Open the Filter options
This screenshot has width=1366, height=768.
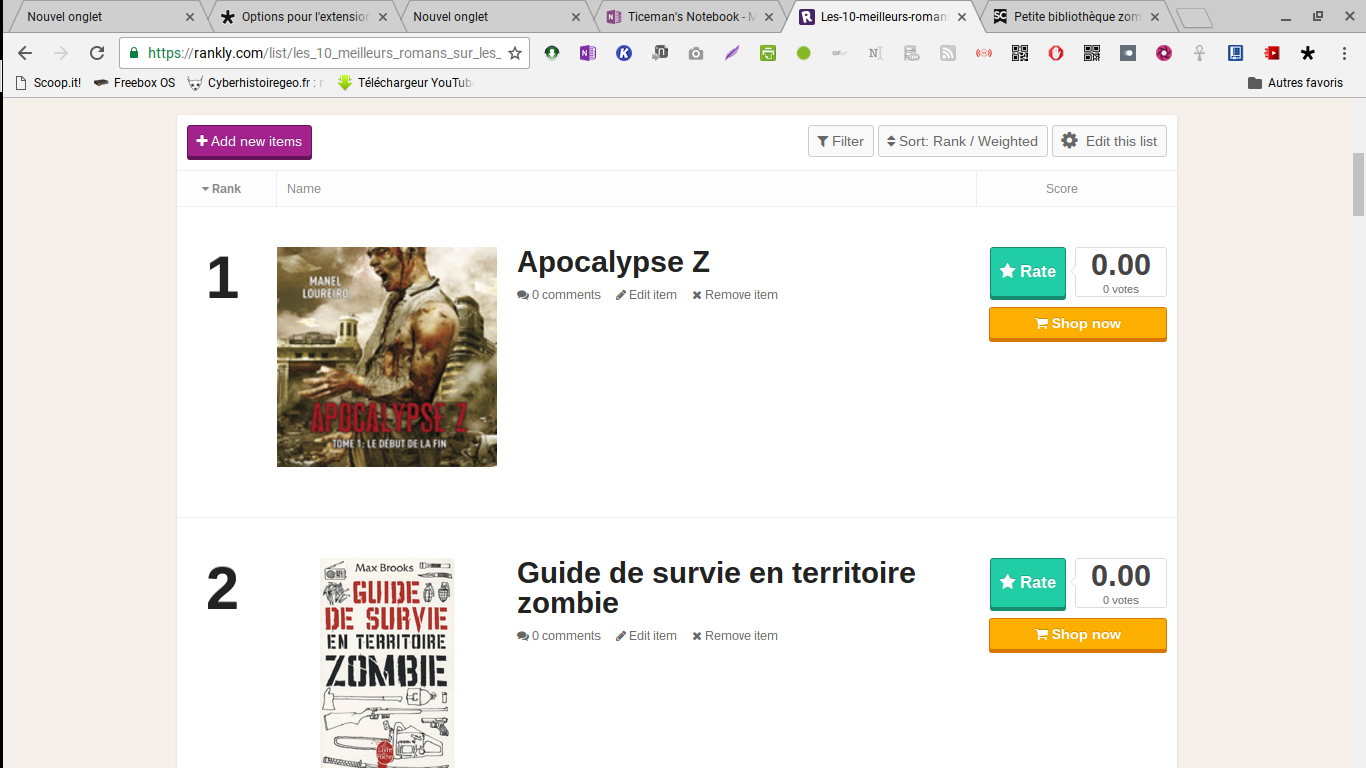[840, 141]
